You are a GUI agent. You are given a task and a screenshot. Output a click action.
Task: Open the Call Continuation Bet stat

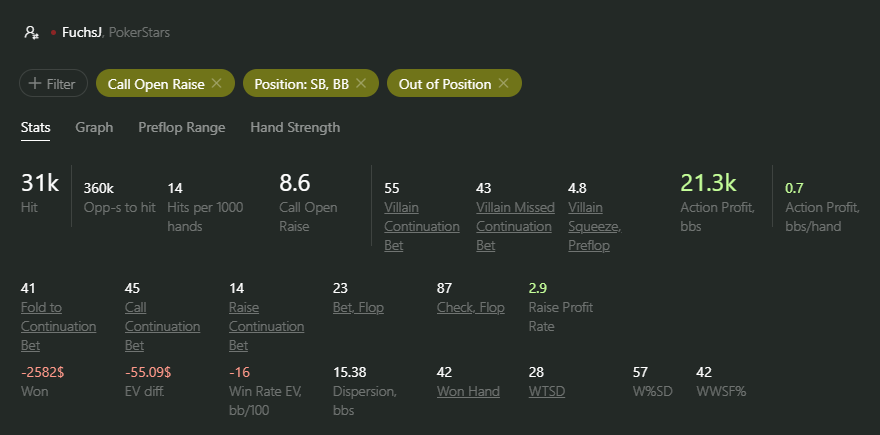[162, 327]
